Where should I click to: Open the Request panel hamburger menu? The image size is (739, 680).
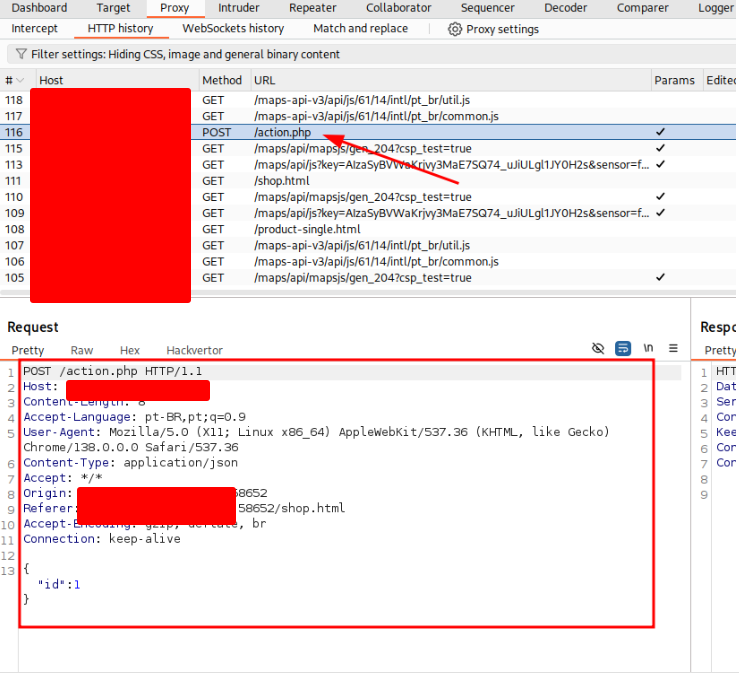[x=673, y=348]
